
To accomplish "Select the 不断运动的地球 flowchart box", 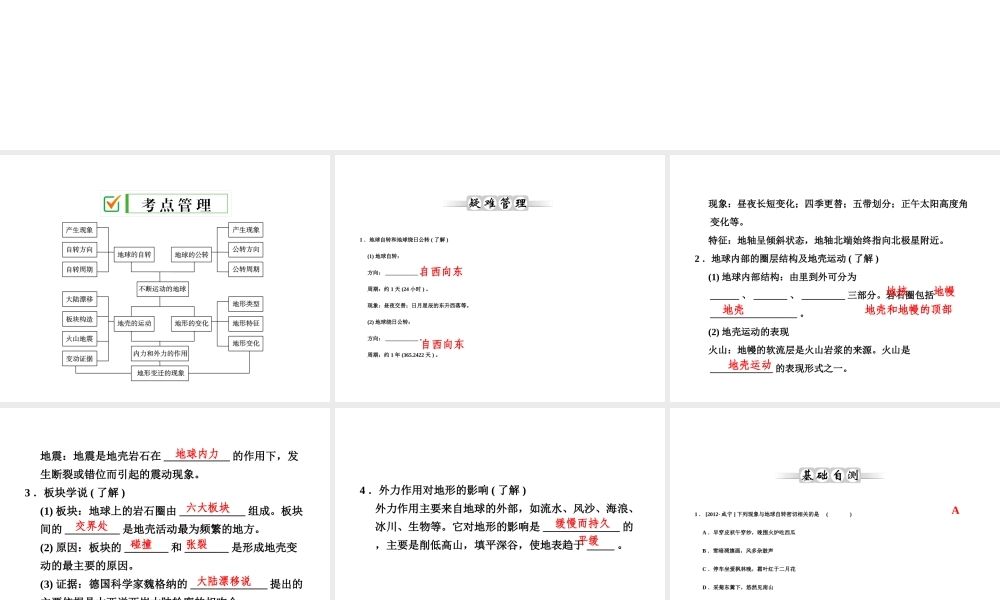I will point(163,289).
